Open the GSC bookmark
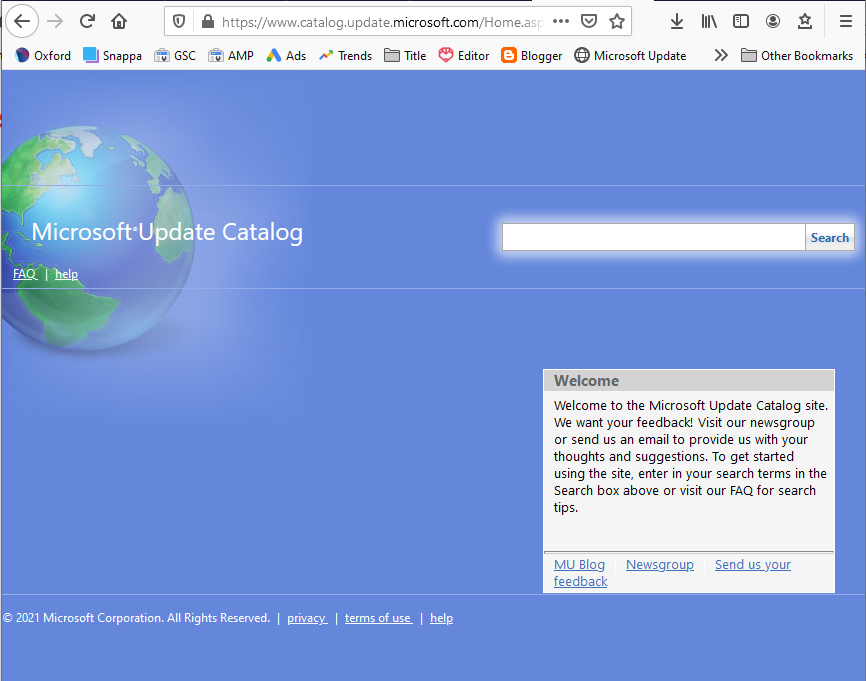The height and width of the screenshot is (681, 866). coord(175,56)
